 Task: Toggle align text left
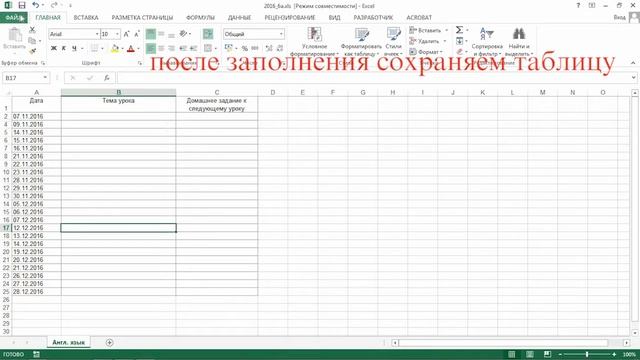click(151, 49)
